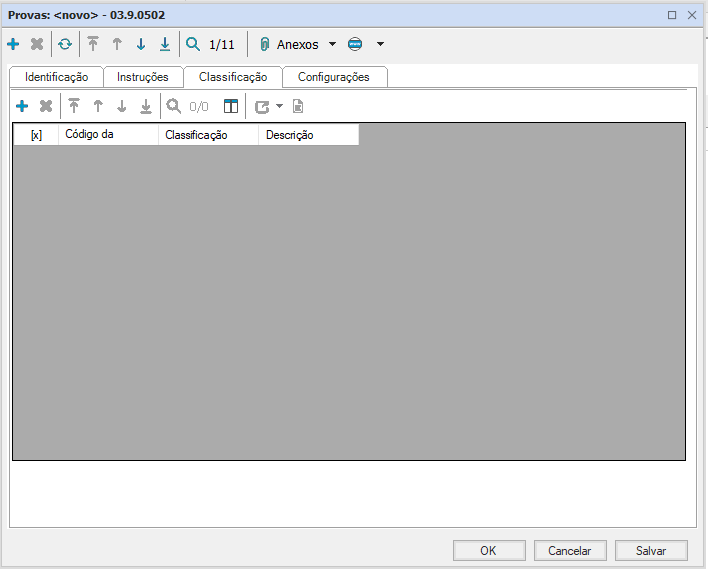The image size is (708, 569).
Task: Click the Cancelar button
Action: (569, 550)
